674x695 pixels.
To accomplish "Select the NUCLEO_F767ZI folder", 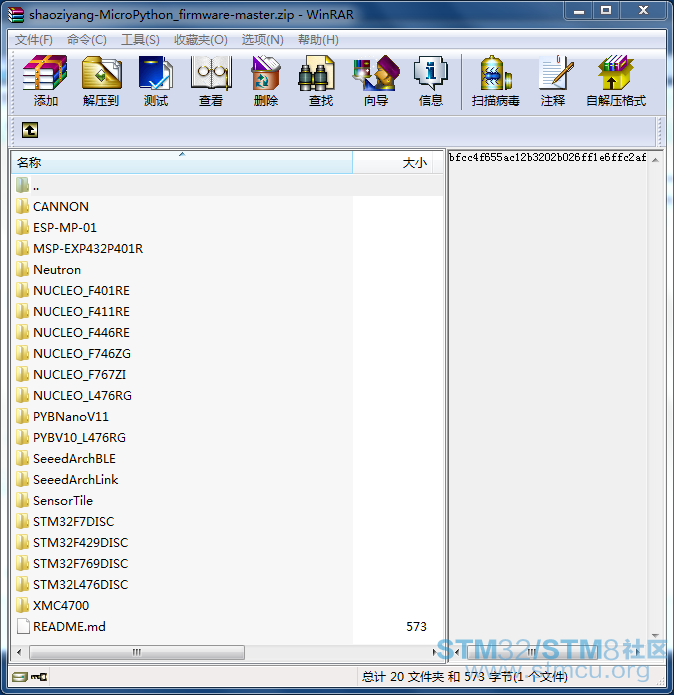I will (x=71, y=375).
